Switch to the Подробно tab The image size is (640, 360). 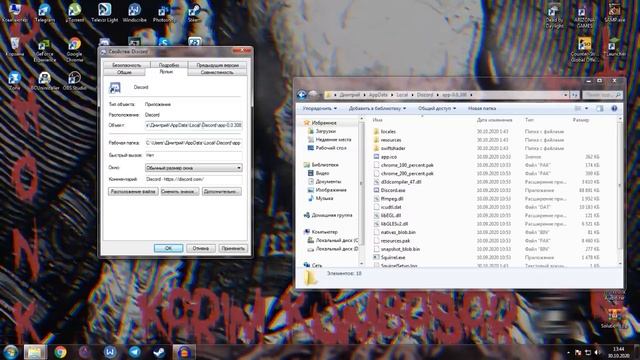(x=169, y=65)
